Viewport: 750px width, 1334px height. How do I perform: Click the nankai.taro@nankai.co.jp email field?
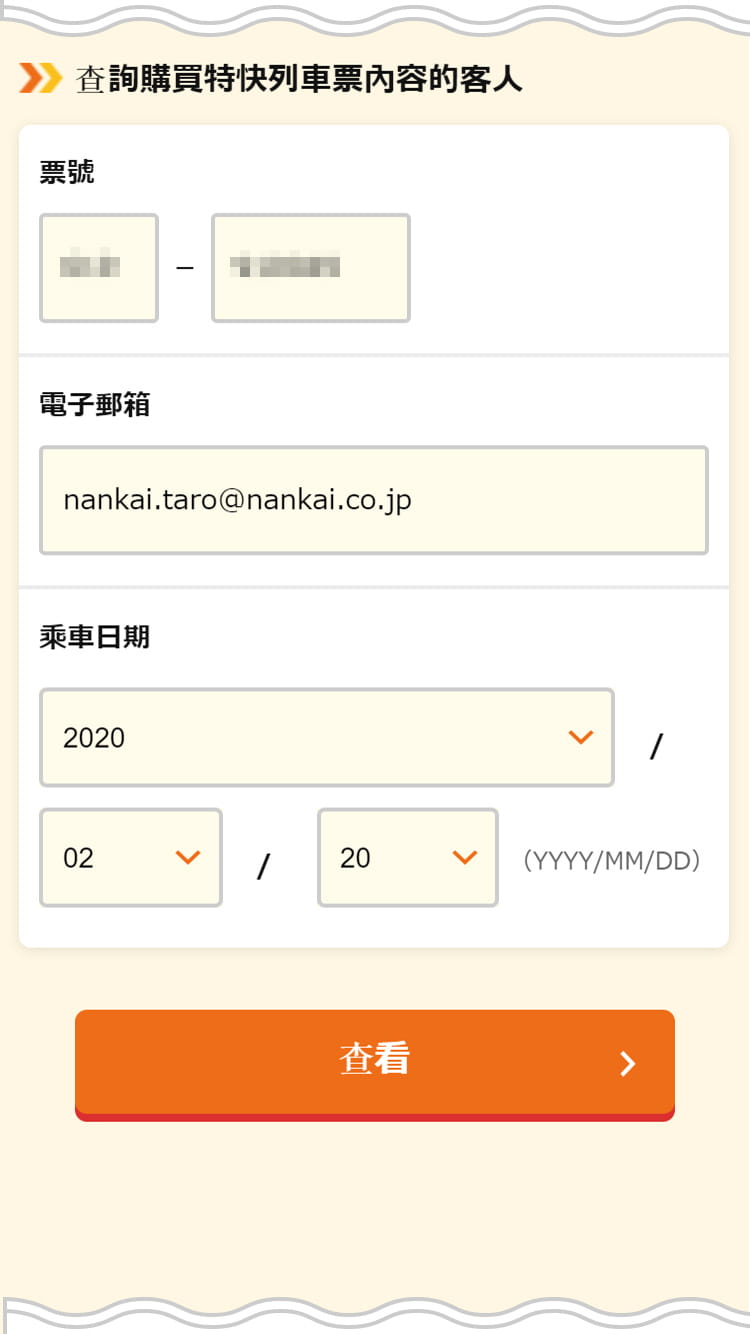[x=374, y=500]
